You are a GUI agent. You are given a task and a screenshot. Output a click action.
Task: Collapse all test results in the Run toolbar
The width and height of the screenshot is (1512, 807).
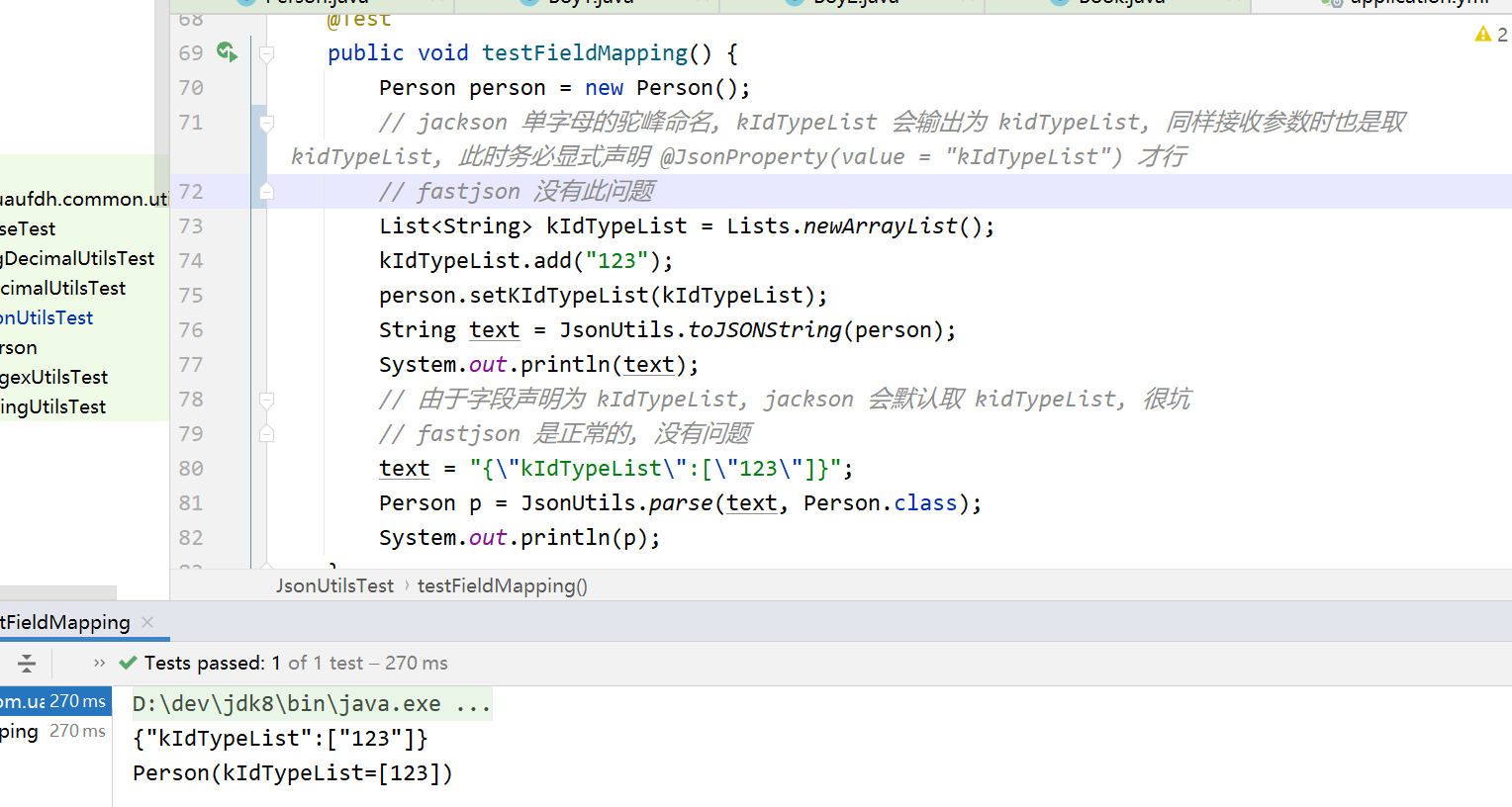coord(27,663)
